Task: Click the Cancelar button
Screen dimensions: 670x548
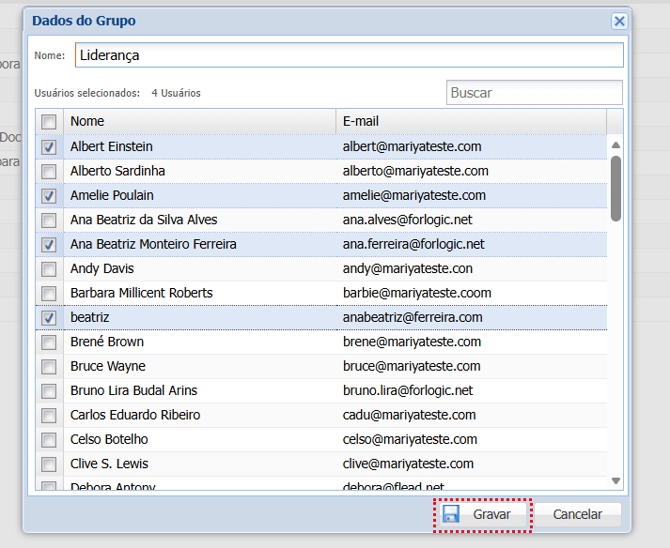Action: tap(577, 514)
